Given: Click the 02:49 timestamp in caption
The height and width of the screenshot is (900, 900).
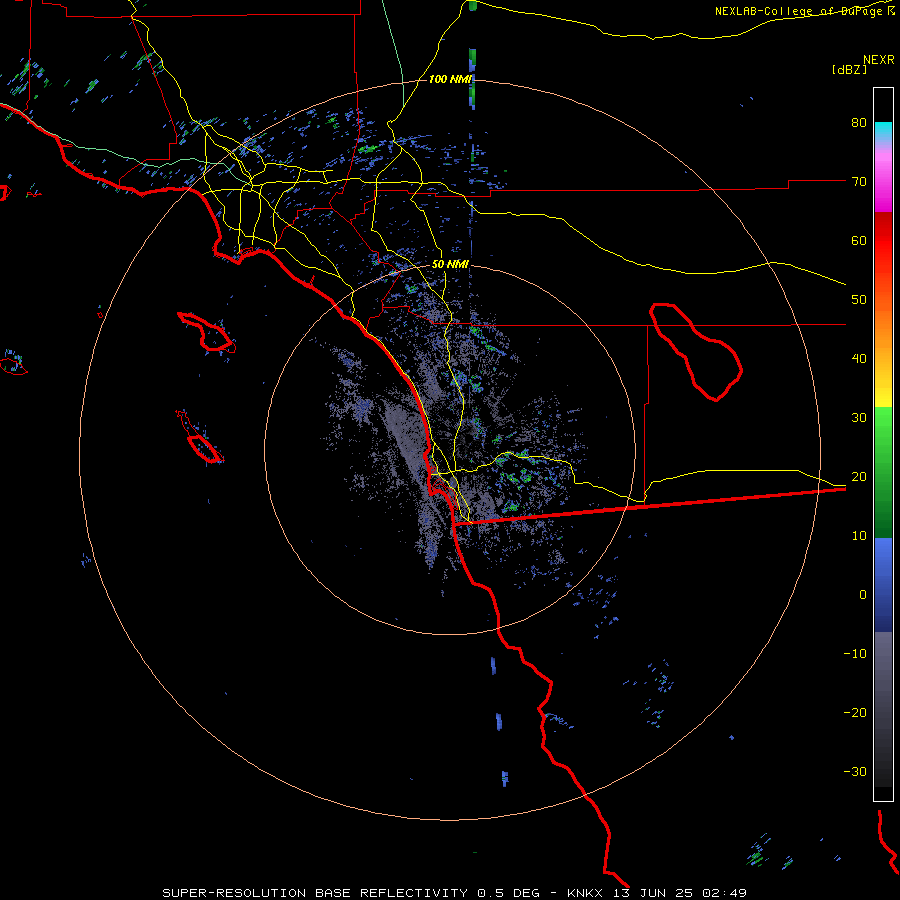Looking at the screenshot, I should tap(722, 893).
